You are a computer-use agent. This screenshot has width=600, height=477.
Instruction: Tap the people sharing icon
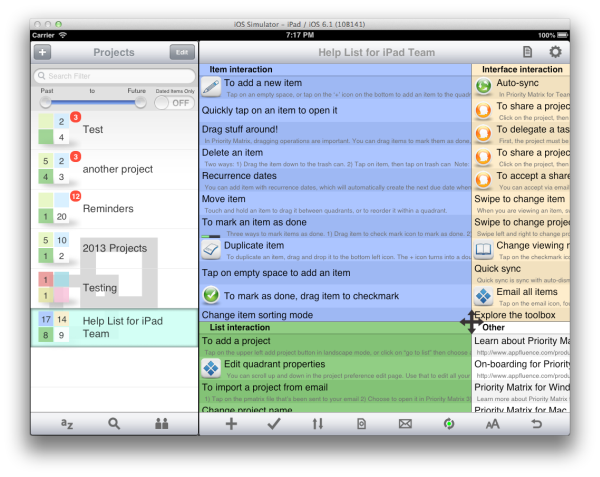162,423
